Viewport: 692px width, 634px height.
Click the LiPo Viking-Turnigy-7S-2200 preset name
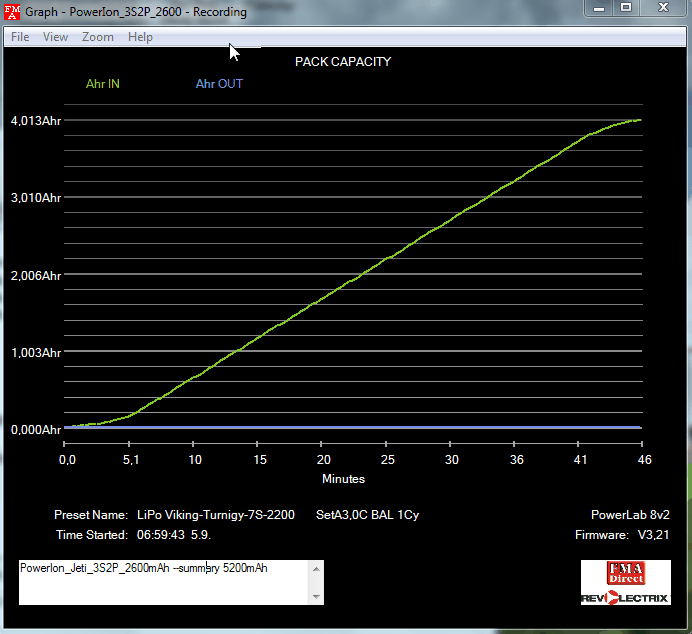click(x=215, y=515)
